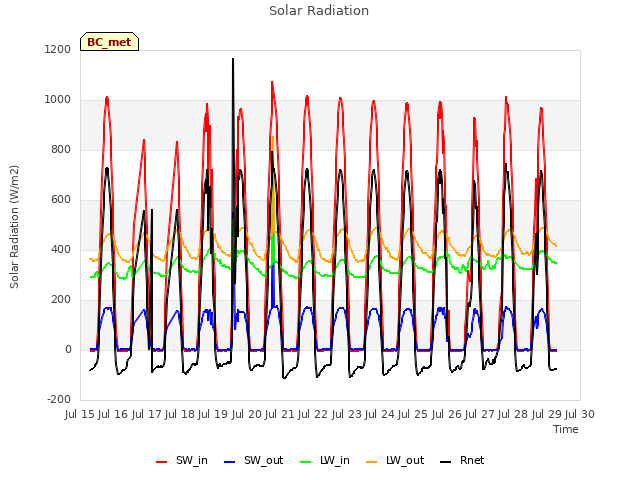This screenshot has height=480, width=640.
Task: Toggle the SW_in legend entry
Action: [182, 461]
